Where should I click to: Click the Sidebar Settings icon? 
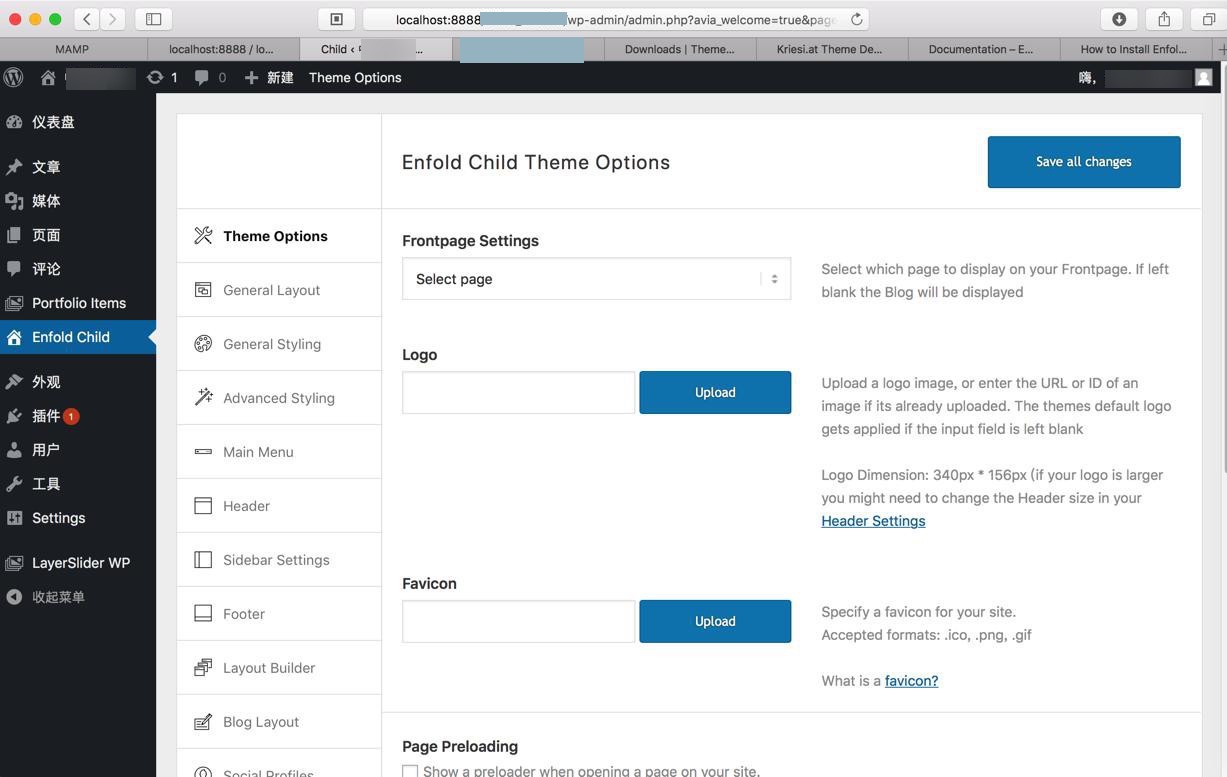(x=203, y=560)
